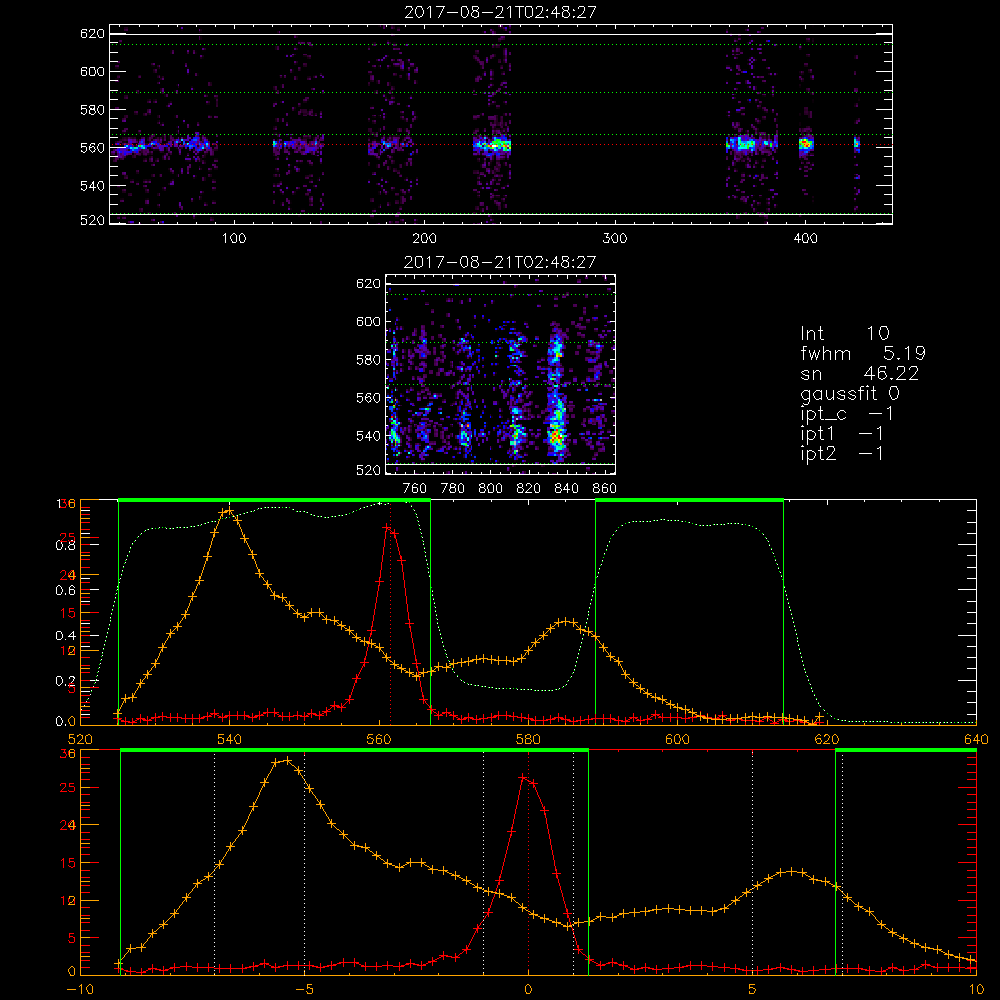Click x-axis label '620' below third plot
The height and width of the screenshot is (1000, 1000).
point(827,740)
